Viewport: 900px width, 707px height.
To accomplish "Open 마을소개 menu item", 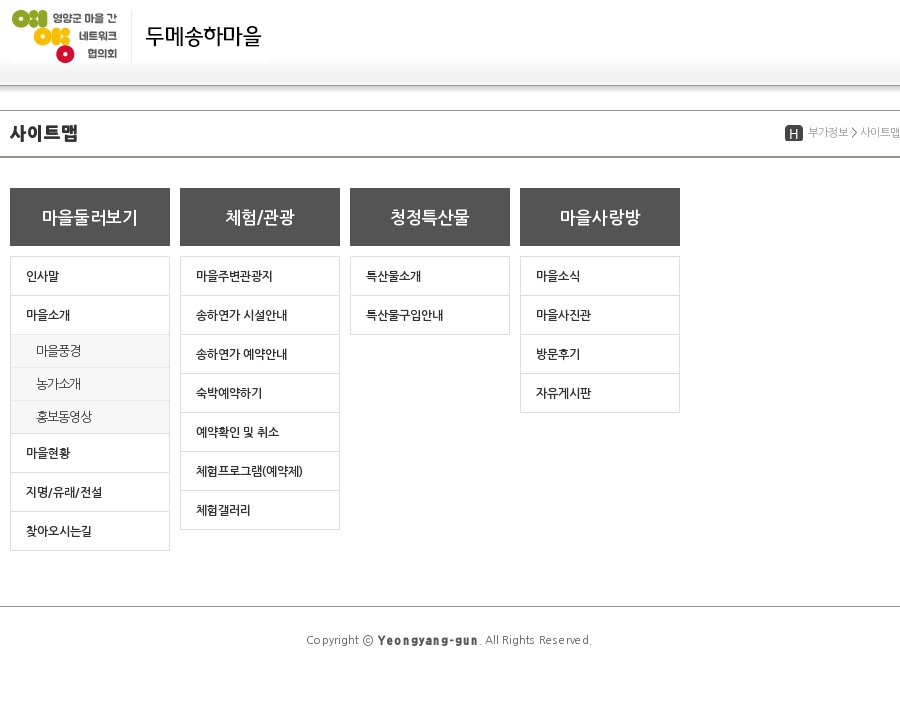I will click(x=90, y=315).
